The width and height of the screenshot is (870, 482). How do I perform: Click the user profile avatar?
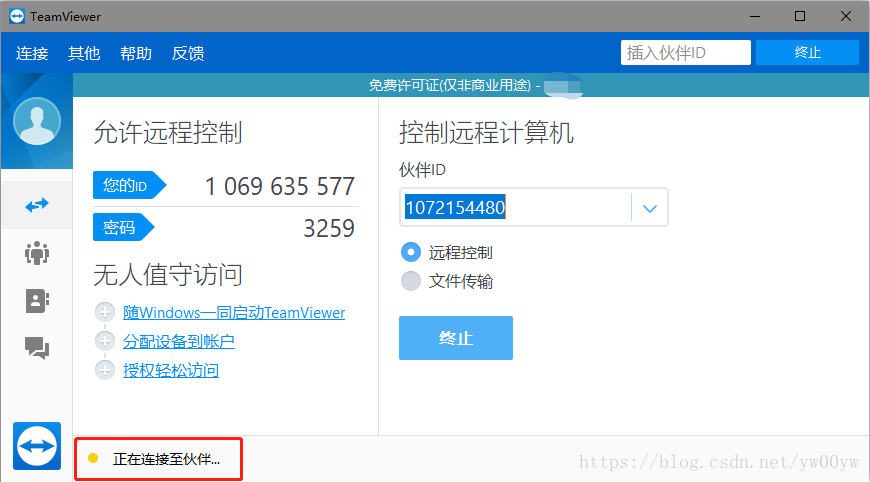(x=37, y=121)
